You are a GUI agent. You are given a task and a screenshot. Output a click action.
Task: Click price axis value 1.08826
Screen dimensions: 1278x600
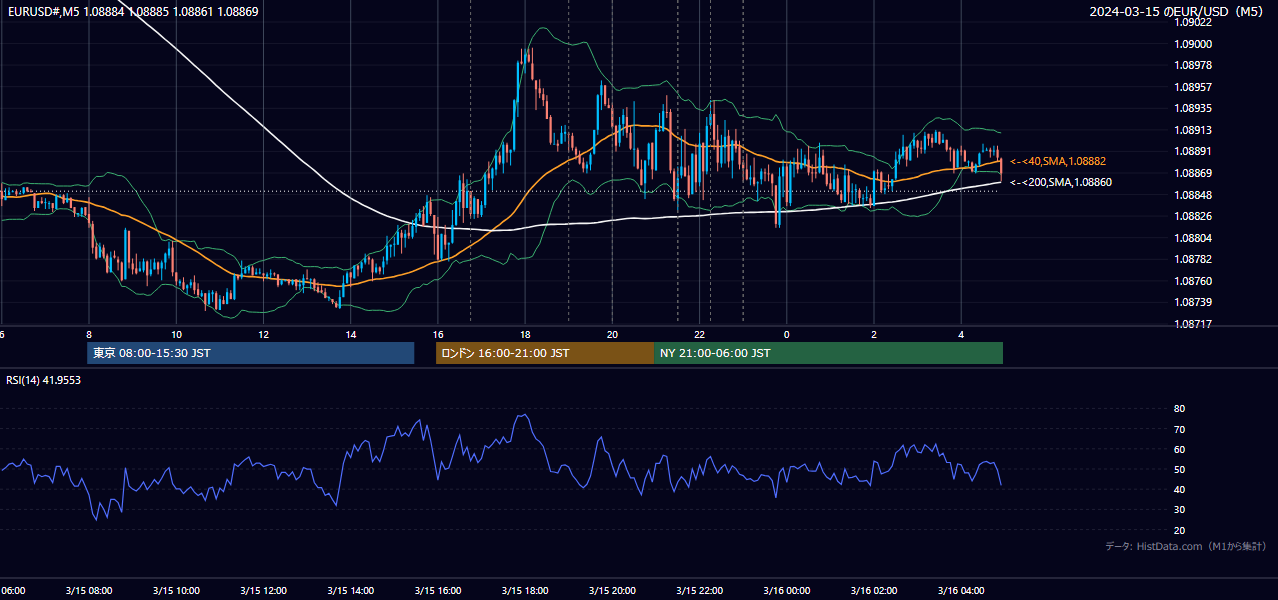tap(1193, 216)
